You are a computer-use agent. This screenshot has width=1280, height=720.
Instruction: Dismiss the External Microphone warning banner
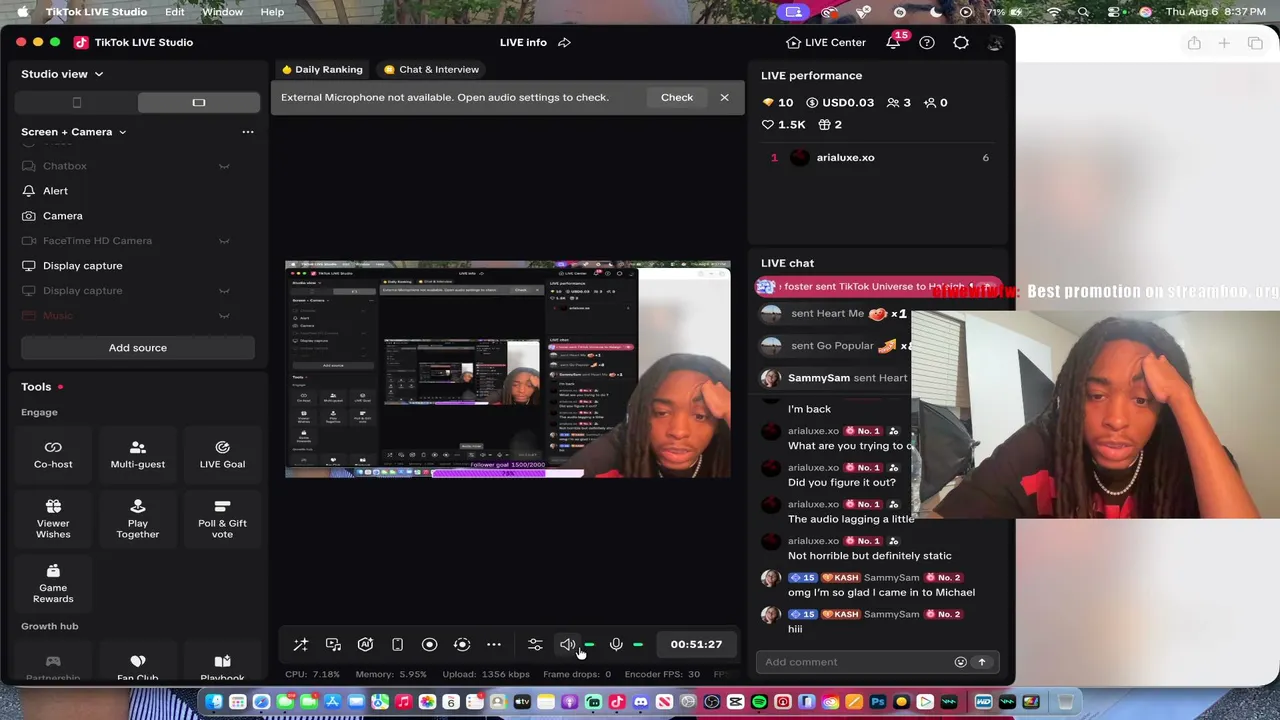click(x=724, y=97)
